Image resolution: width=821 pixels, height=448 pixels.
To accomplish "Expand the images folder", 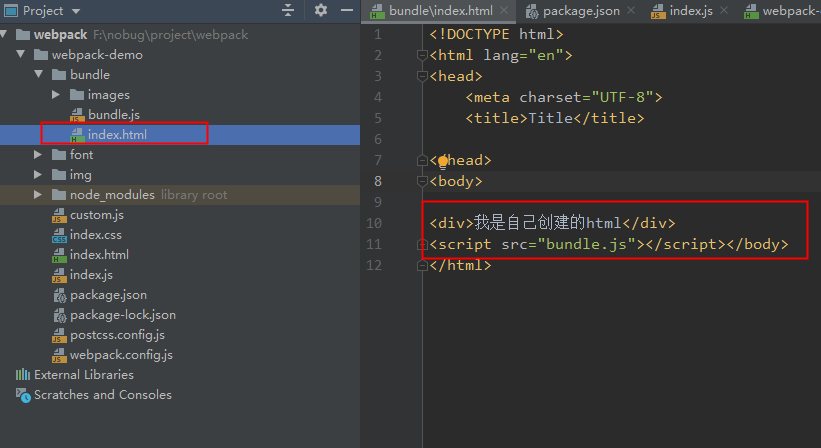I will click(x=56, y=95).
